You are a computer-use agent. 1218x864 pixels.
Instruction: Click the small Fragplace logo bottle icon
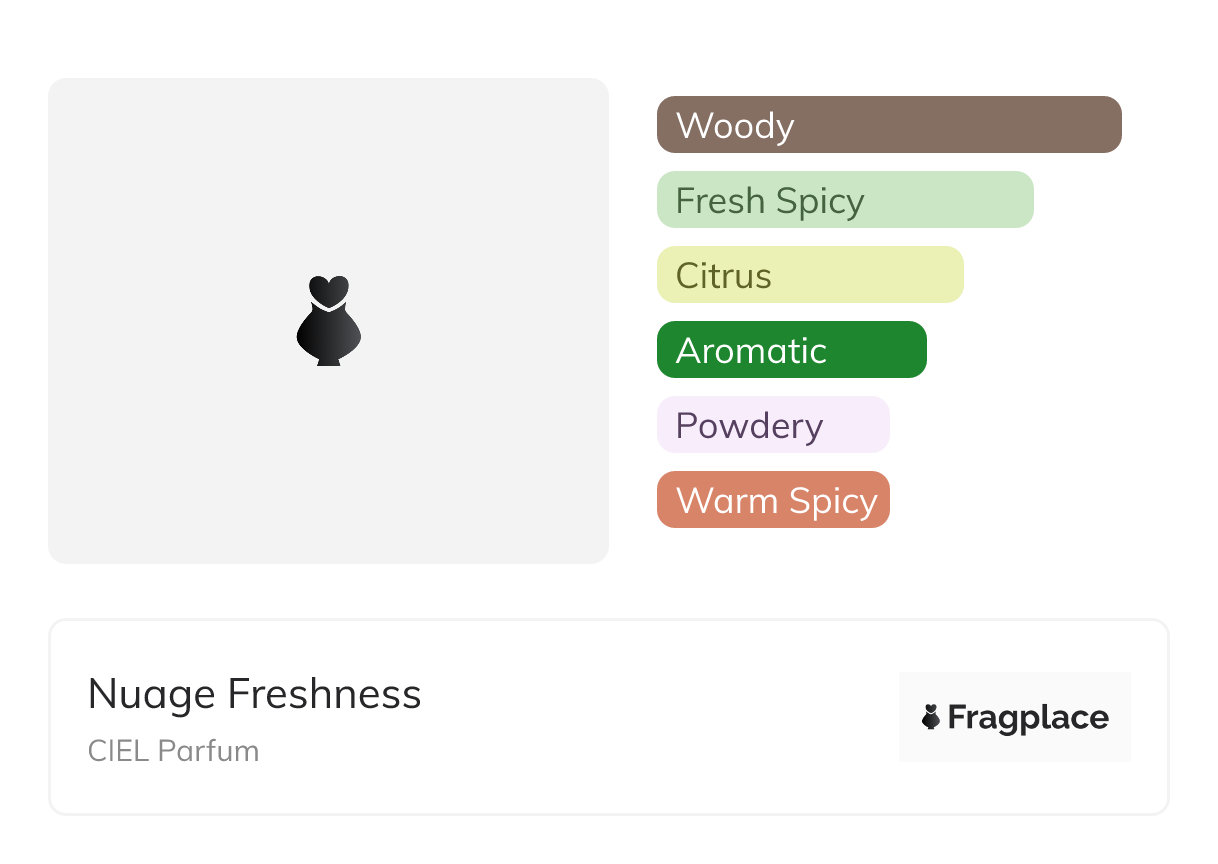[x=931, y=717]
